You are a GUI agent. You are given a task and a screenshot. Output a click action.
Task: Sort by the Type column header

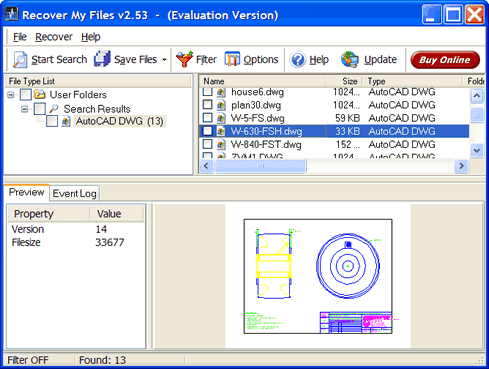(x=413, y=81)
